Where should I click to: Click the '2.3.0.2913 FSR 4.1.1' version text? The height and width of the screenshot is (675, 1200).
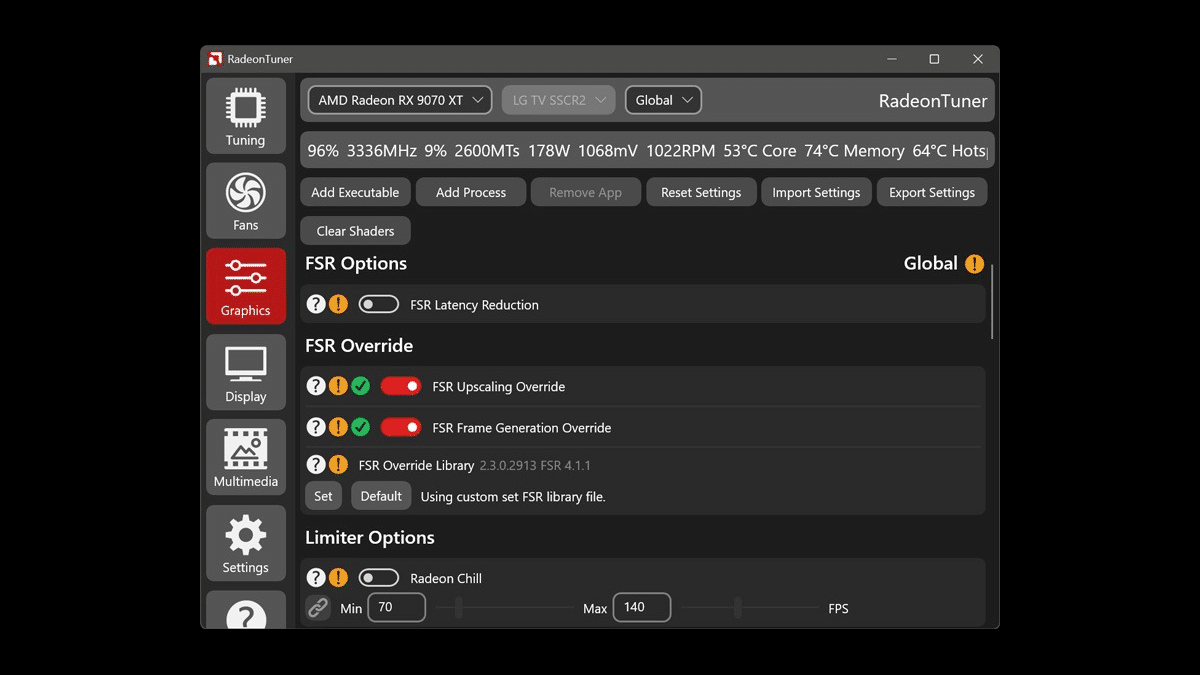tap(535, 465)
